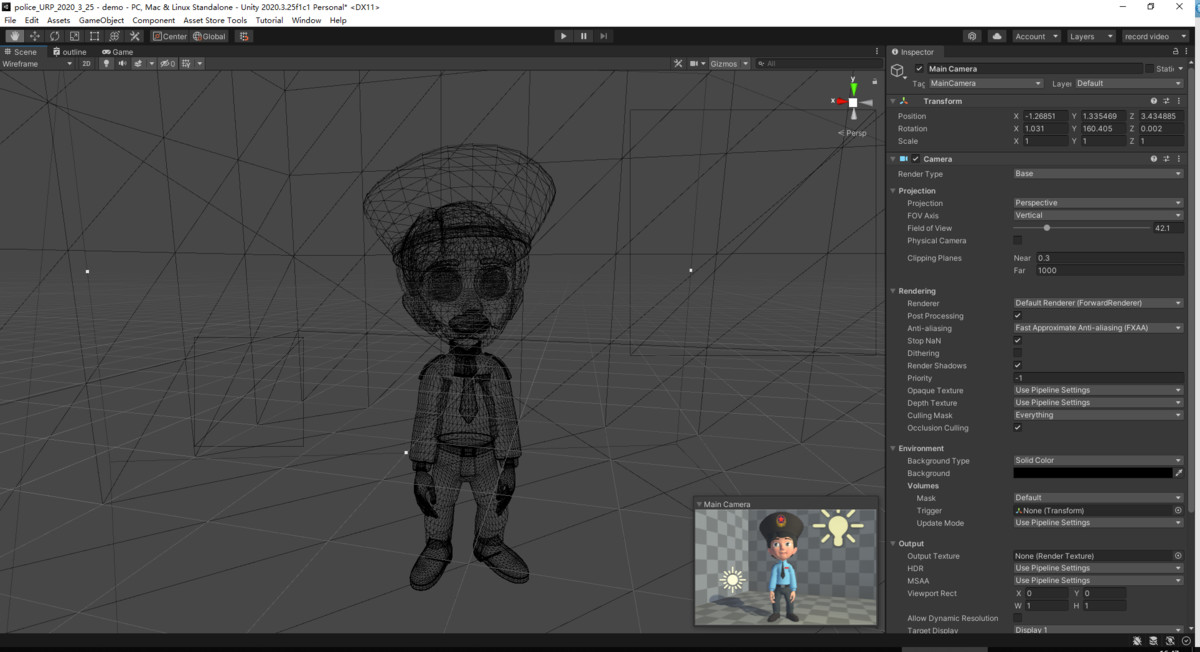Uncheck Stop NaN
Viewport: 1200px width, 652px height.
1018,341
